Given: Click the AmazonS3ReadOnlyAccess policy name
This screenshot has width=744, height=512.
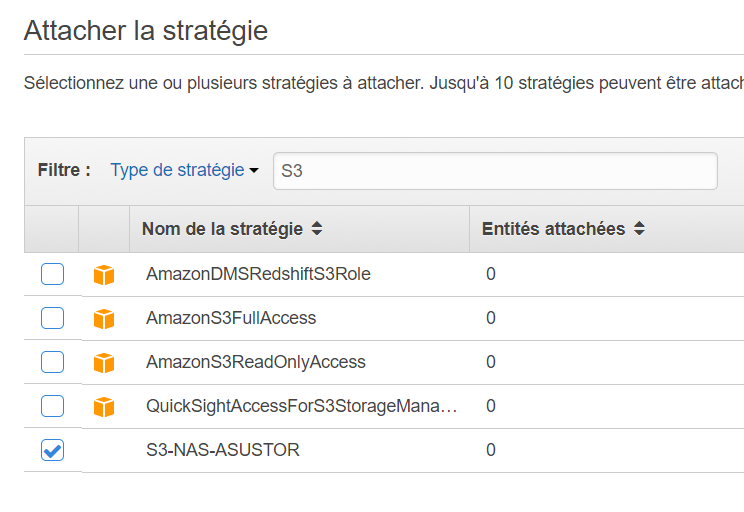Looking at the screenshot, I should pyautogui.click(x=256, y=362).
